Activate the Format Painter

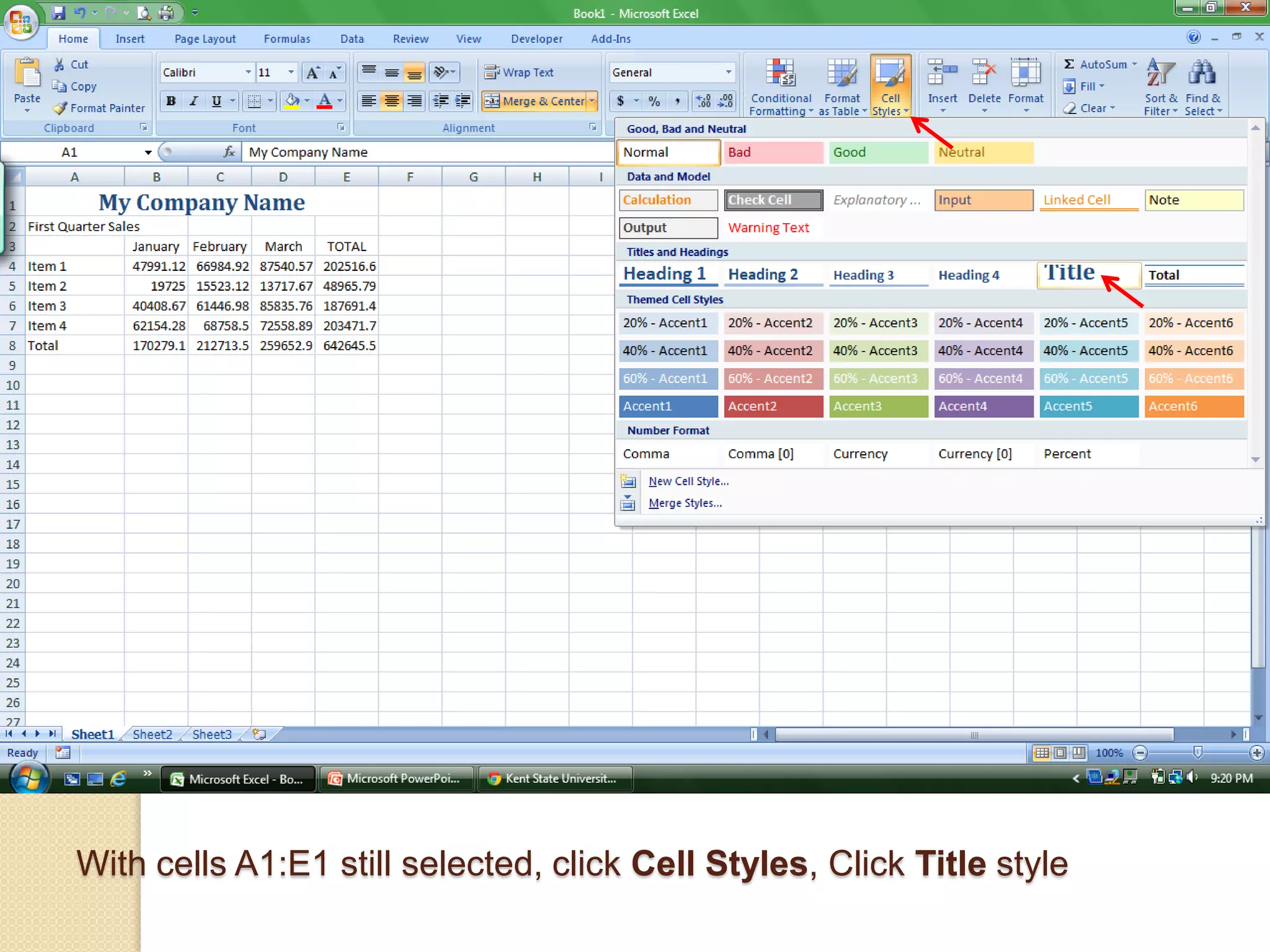(99, 108)
